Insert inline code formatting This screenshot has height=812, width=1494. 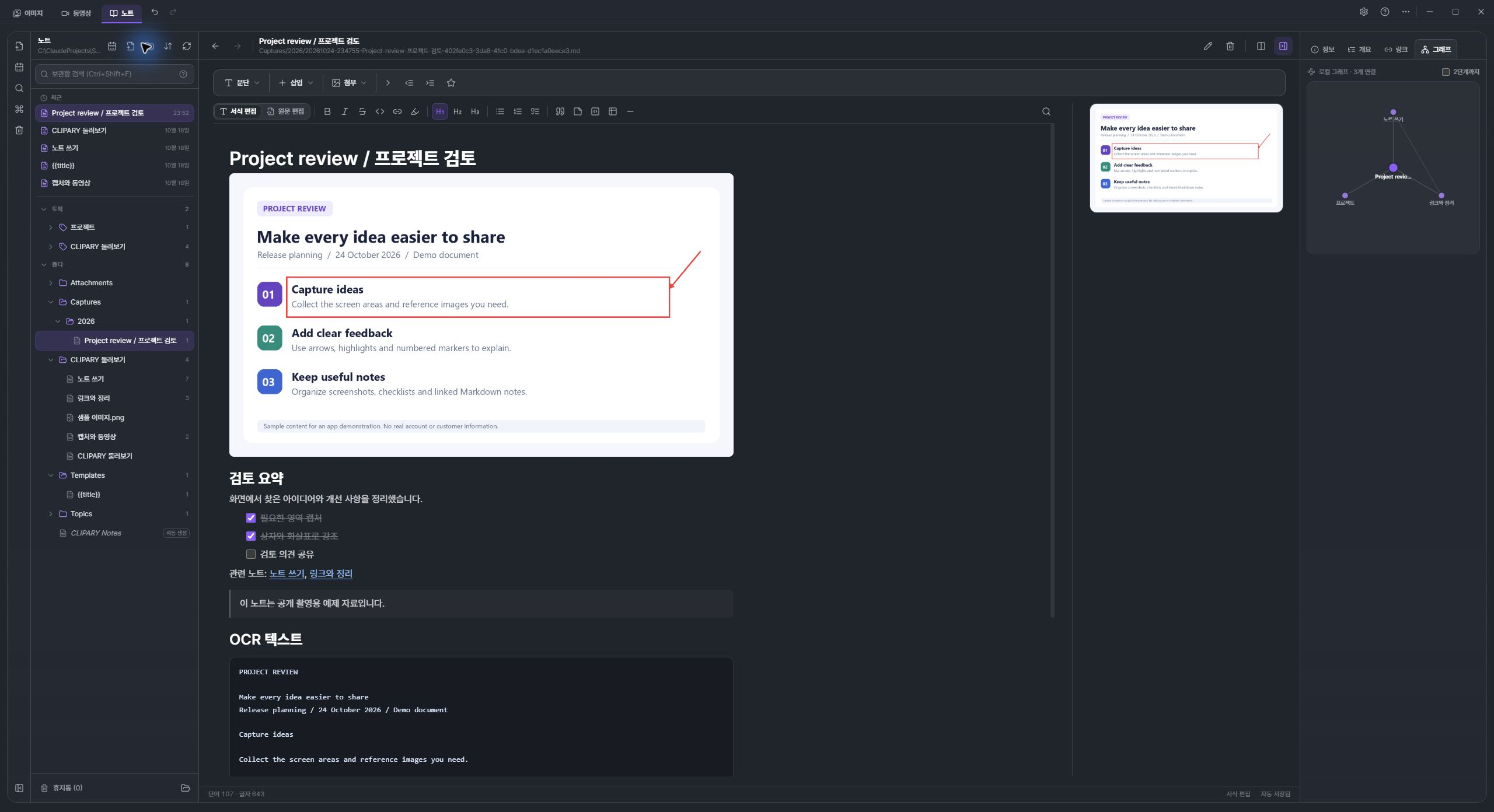tap(379, 111)
